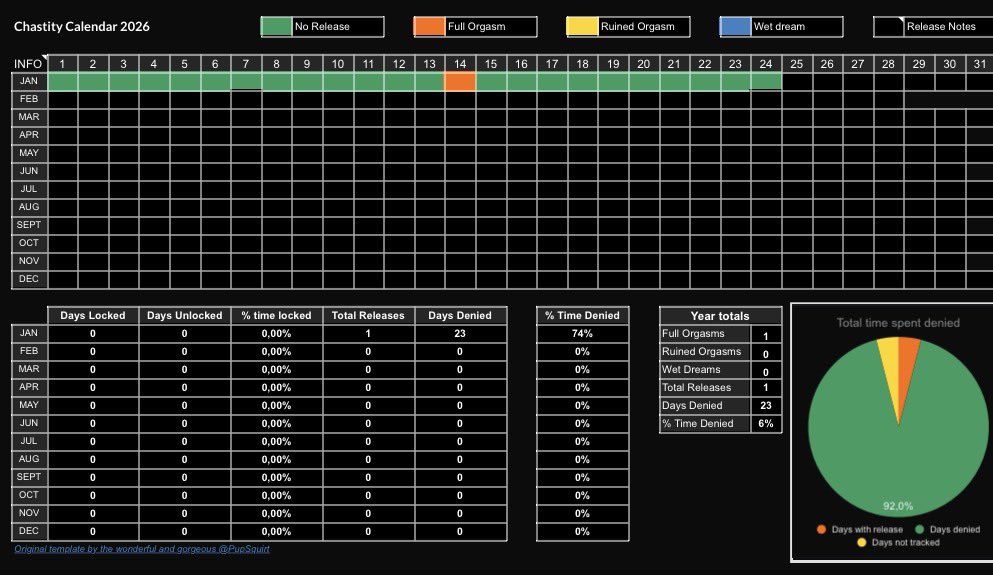Select the Days Unlocked column header
This screenshot has width=993, height=575.
tap(185, 315)
